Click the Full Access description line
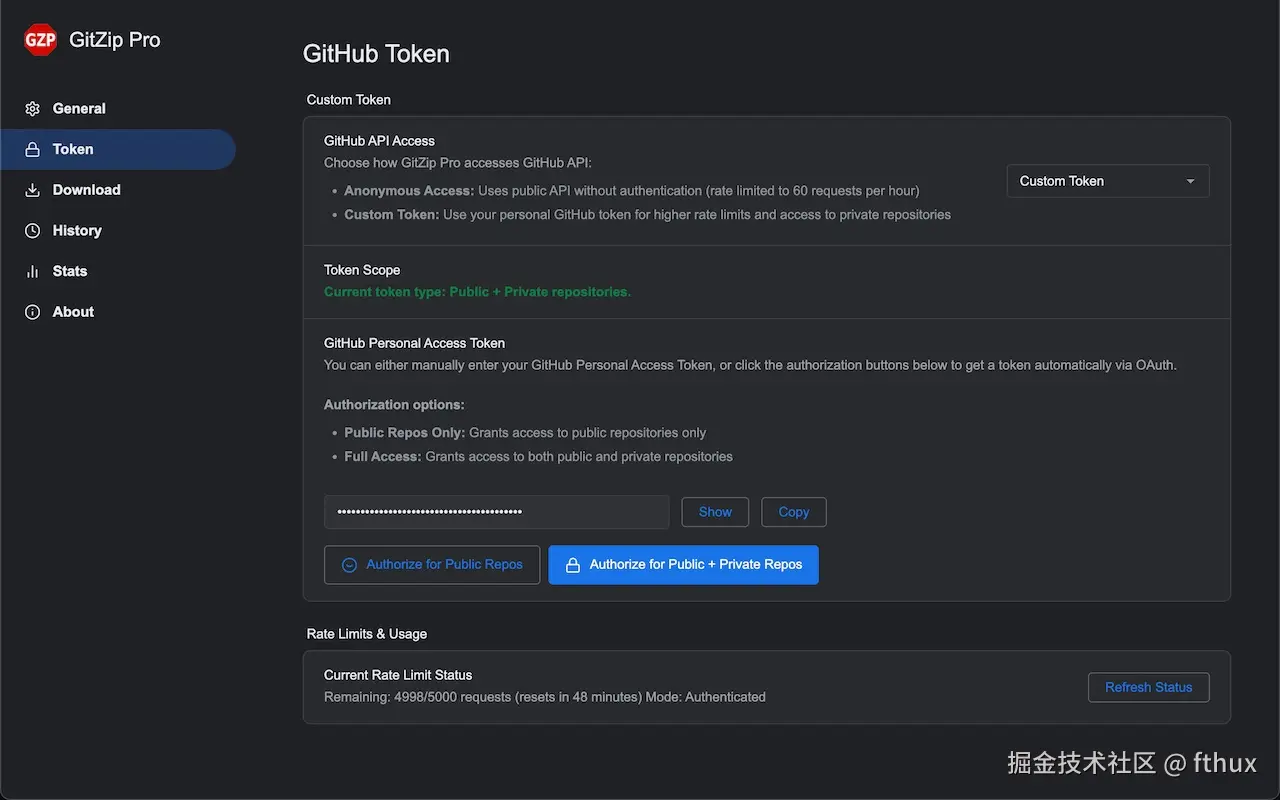The height and width of the screenshot is (800, 1280). tap(538, 457)
